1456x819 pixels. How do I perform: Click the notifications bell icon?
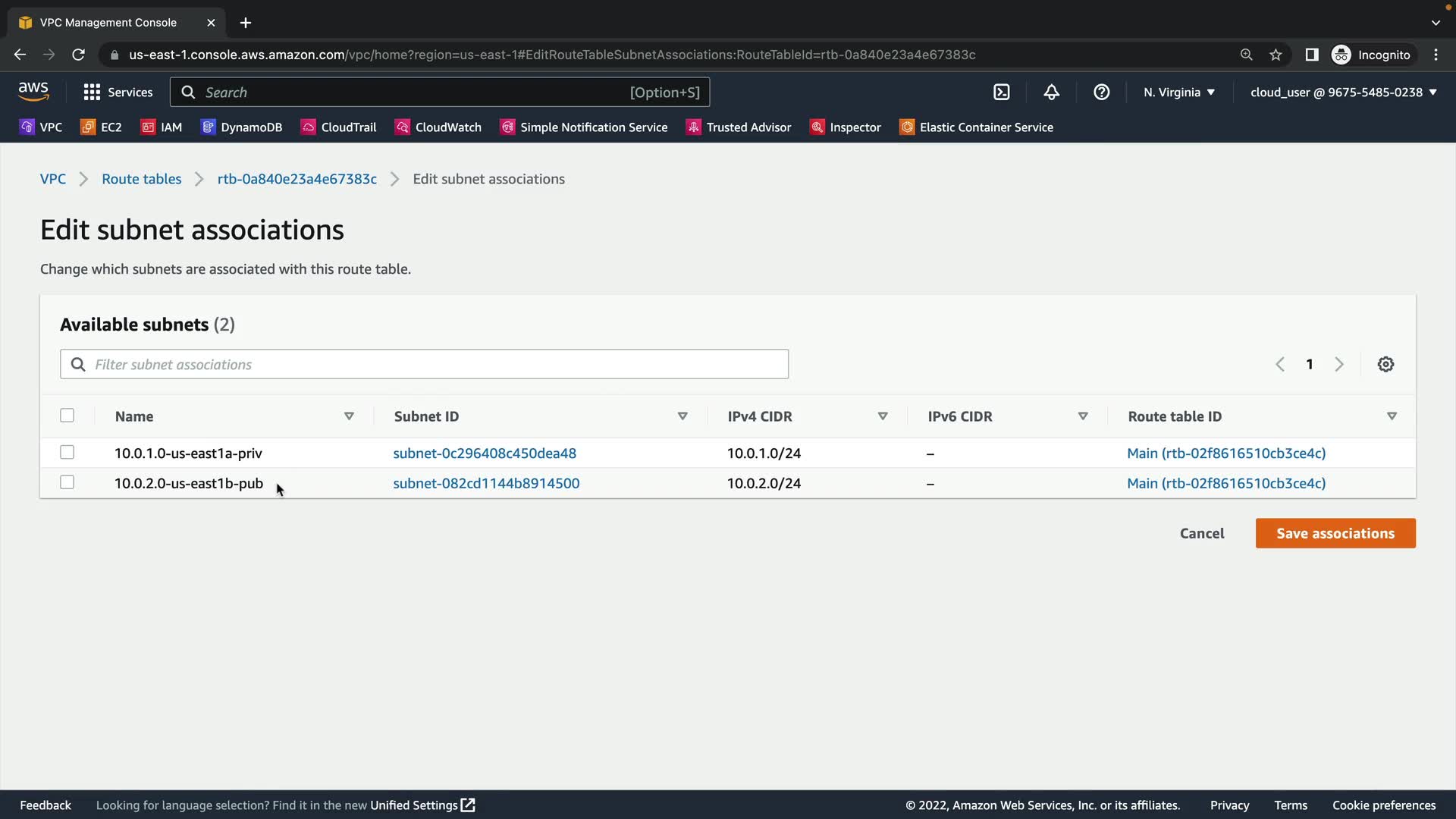click(x=1051, y=92)
